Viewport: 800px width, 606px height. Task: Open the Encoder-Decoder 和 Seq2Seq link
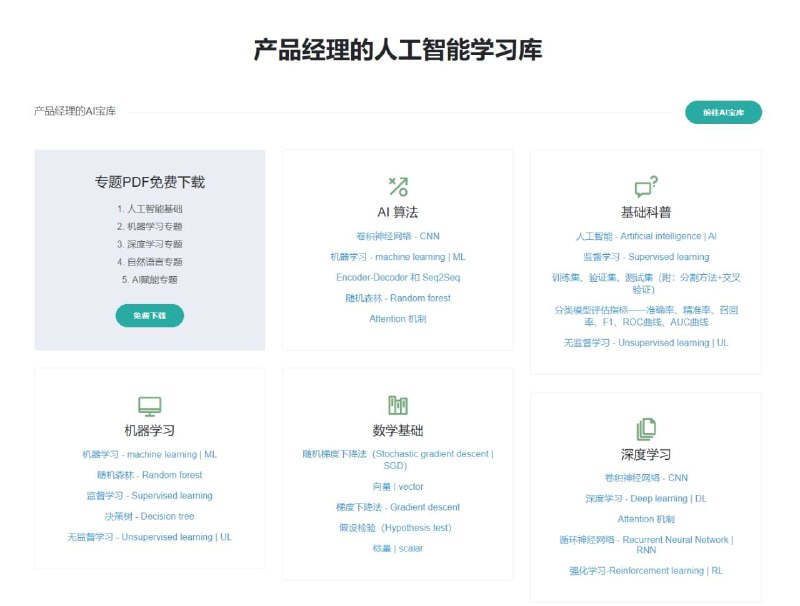(x=396, y=277)
